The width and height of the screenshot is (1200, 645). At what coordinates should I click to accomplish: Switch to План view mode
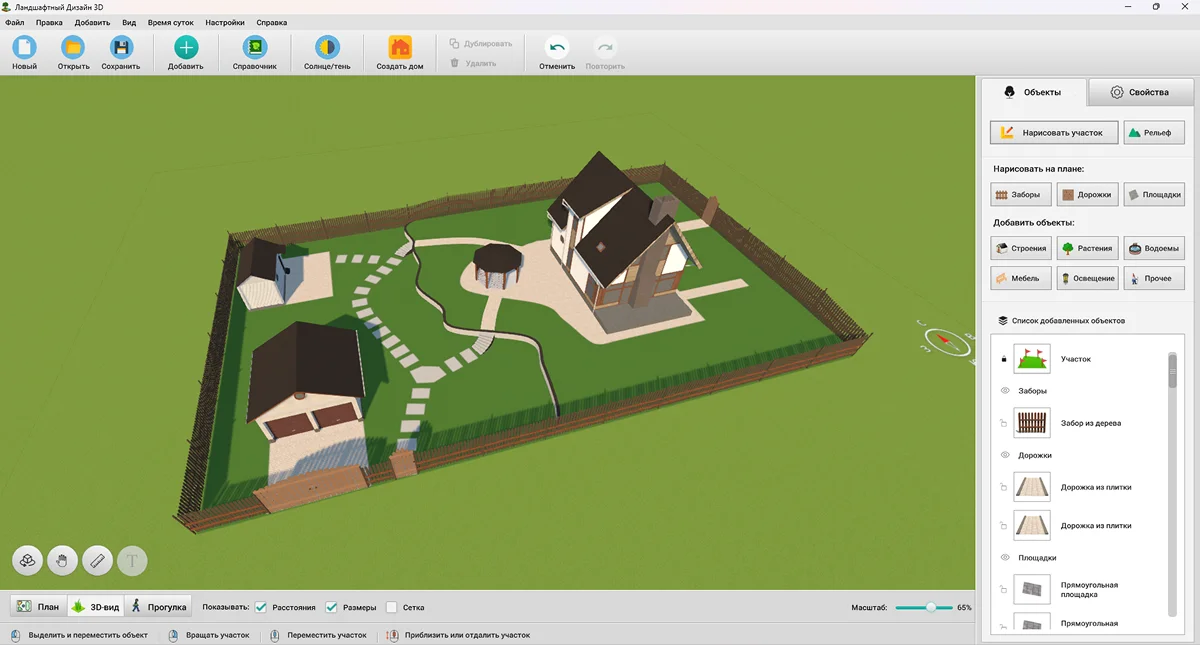click(38, 607)
